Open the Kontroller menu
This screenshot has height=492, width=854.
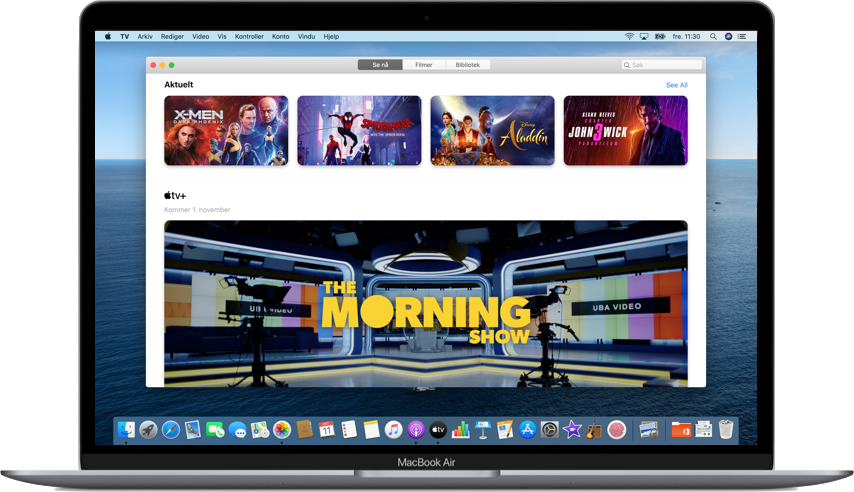pyautogui.click(x=249, y=37)
